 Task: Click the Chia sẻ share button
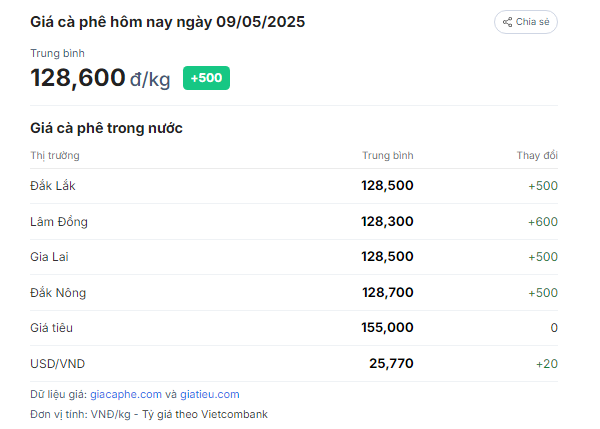tap(525, 22)
